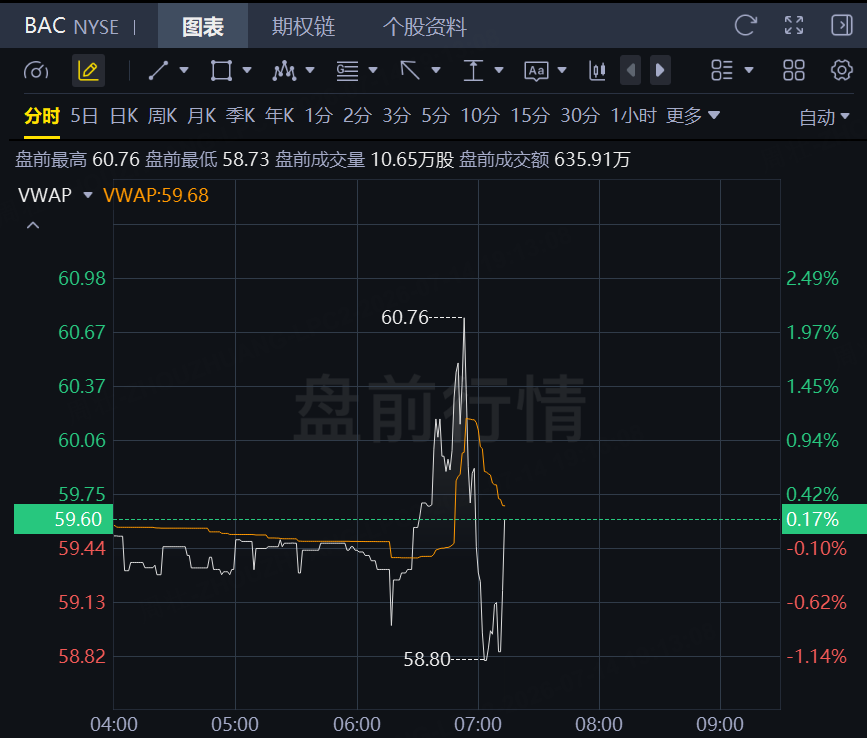867x738 pixels.
Task: Open chart settings gear icon
Action: tap(842, 70)
